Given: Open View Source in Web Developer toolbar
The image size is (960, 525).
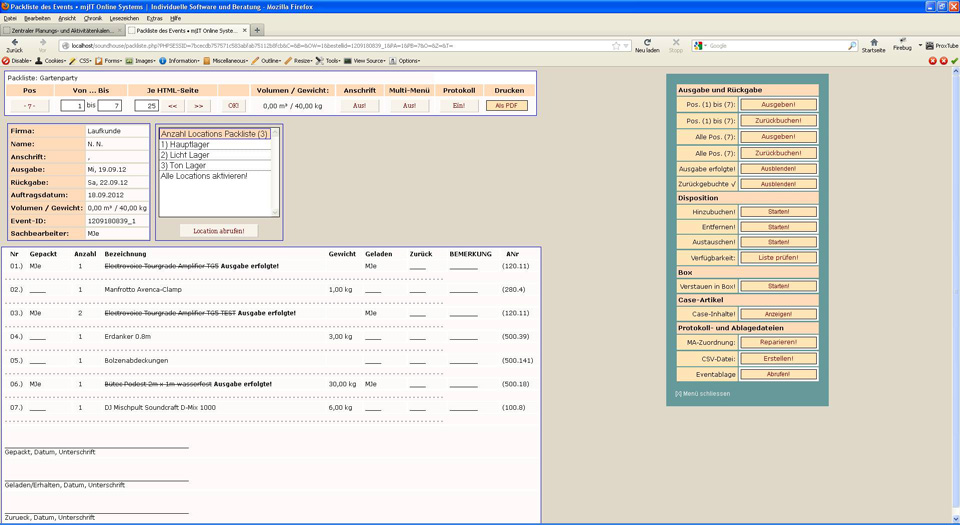Looking at the screenshot, I should click(x=365, y=61).
